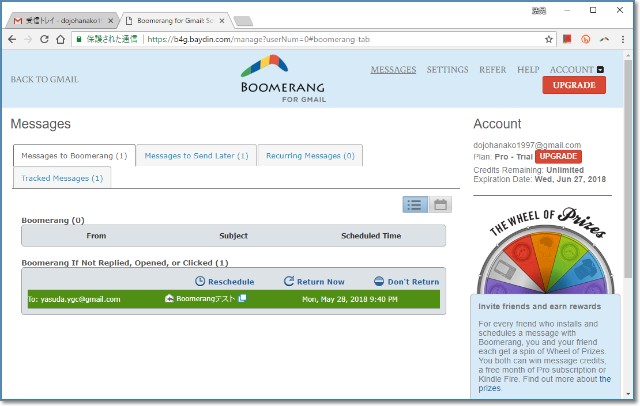Click the BACK TO GMAIL link

(x=44, y=80)
